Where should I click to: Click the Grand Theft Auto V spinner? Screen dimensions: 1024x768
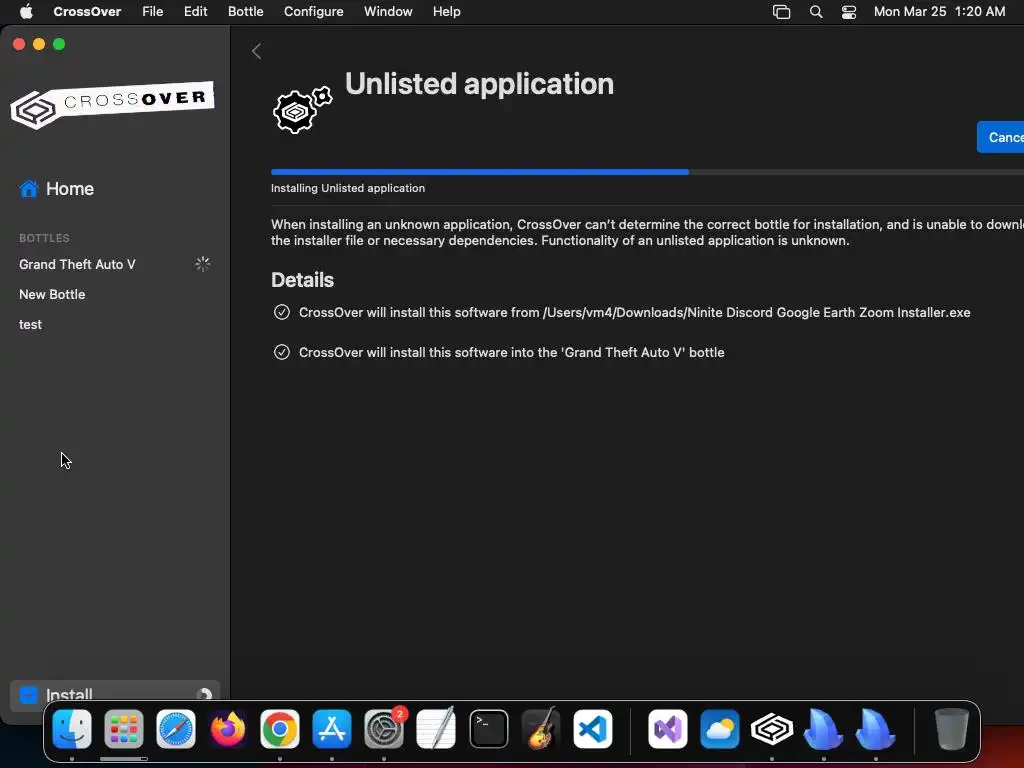click(x=202, y=264)
